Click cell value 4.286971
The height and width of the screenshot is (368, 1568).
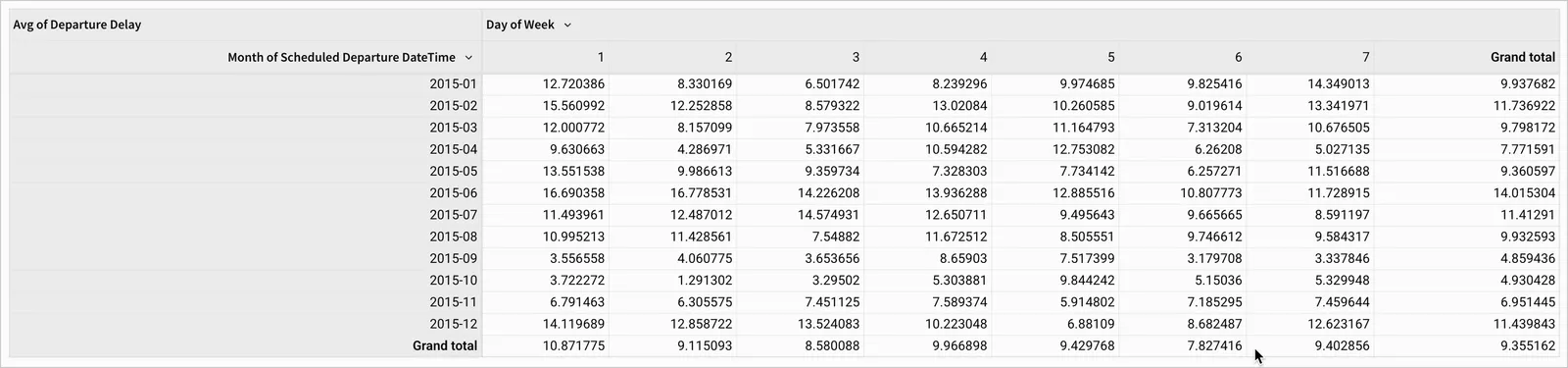[705, 149]
